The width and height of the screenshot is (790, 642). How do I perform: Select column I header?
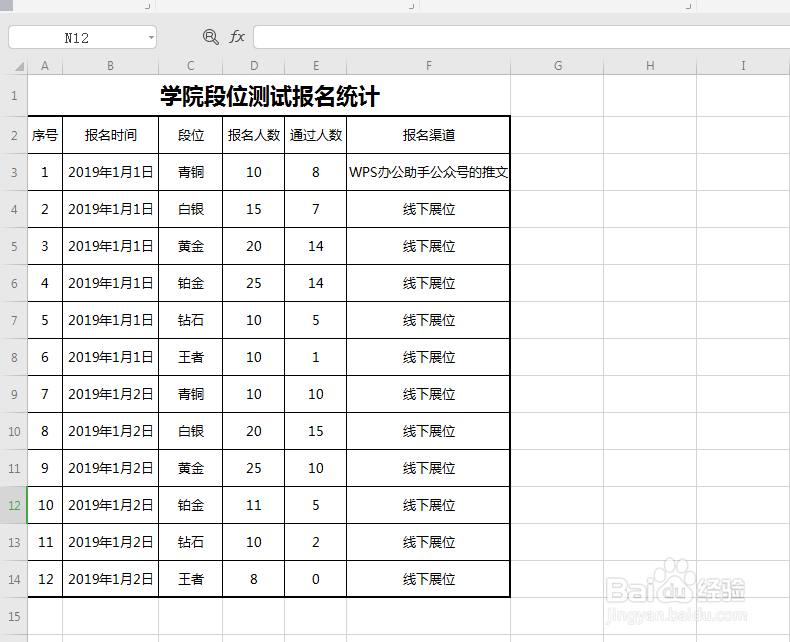[743, 66]
